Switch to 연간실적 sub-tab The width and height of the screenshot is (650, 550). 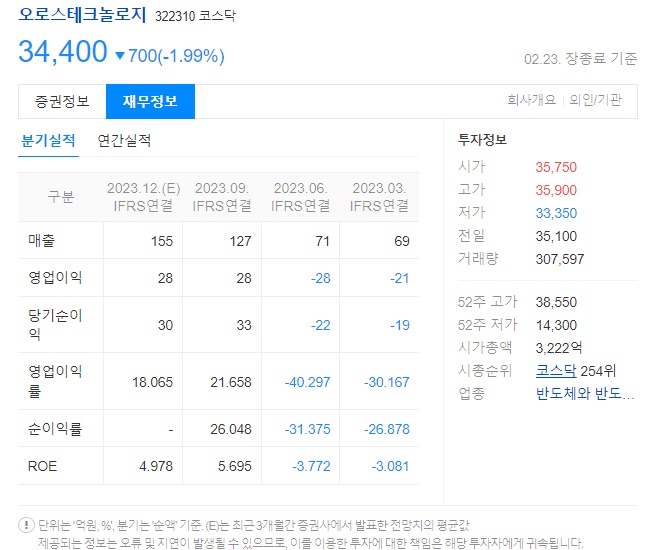coord(124,141)
